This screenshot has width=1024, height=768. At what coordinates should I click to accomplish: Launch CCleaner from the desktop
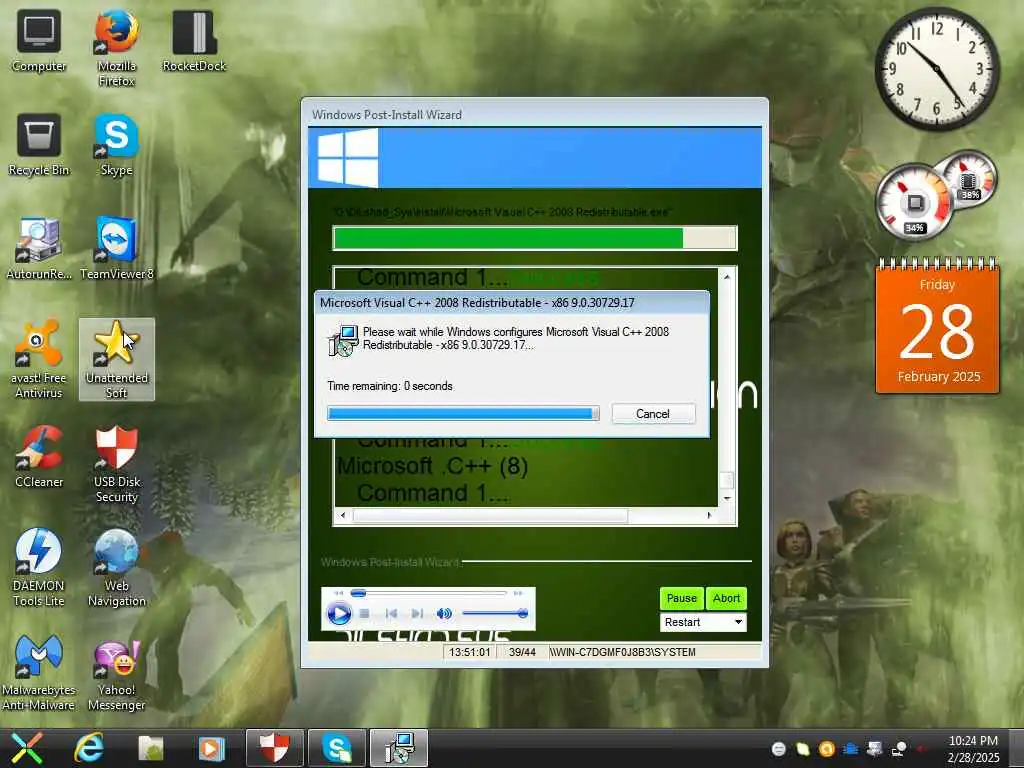[x=39, y=456]
